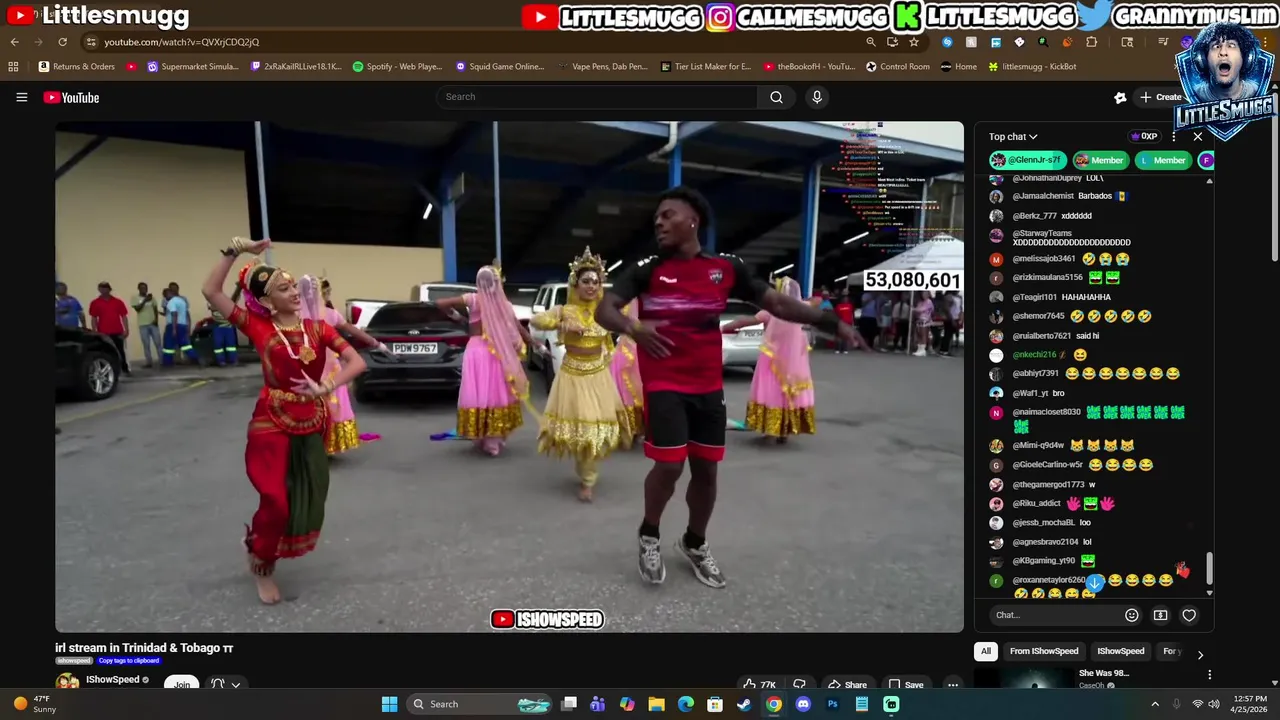Viewport: 1280px width, 720px height.
Task: Click the @GlennJr-s7f member chip
Action: tap(1028, 160)
